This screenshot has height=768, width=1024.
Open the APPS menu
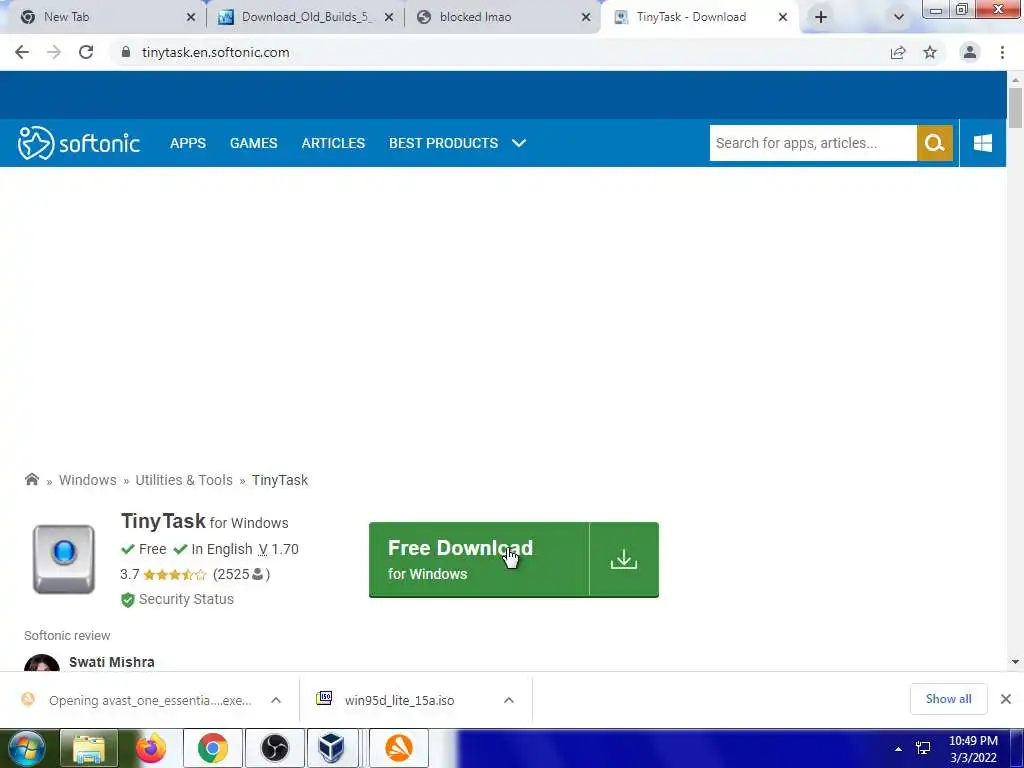click(188, 143)
